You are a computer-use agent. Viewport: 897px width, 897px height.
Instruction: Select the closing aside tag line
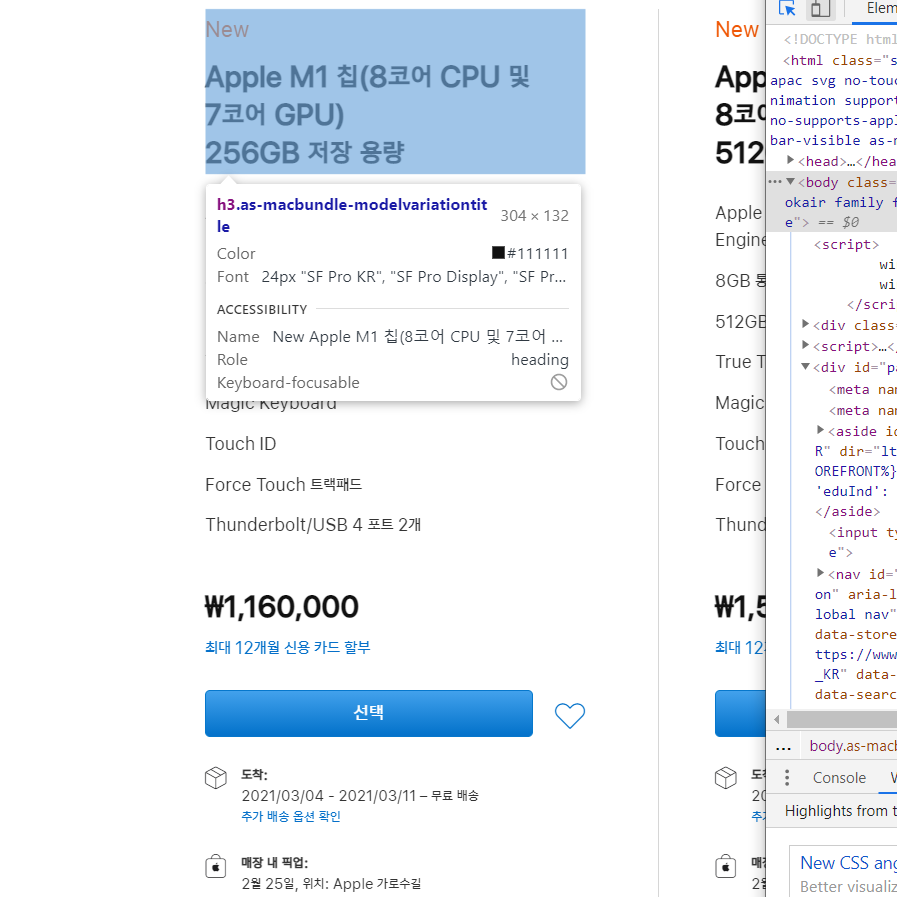pos(847,511)
